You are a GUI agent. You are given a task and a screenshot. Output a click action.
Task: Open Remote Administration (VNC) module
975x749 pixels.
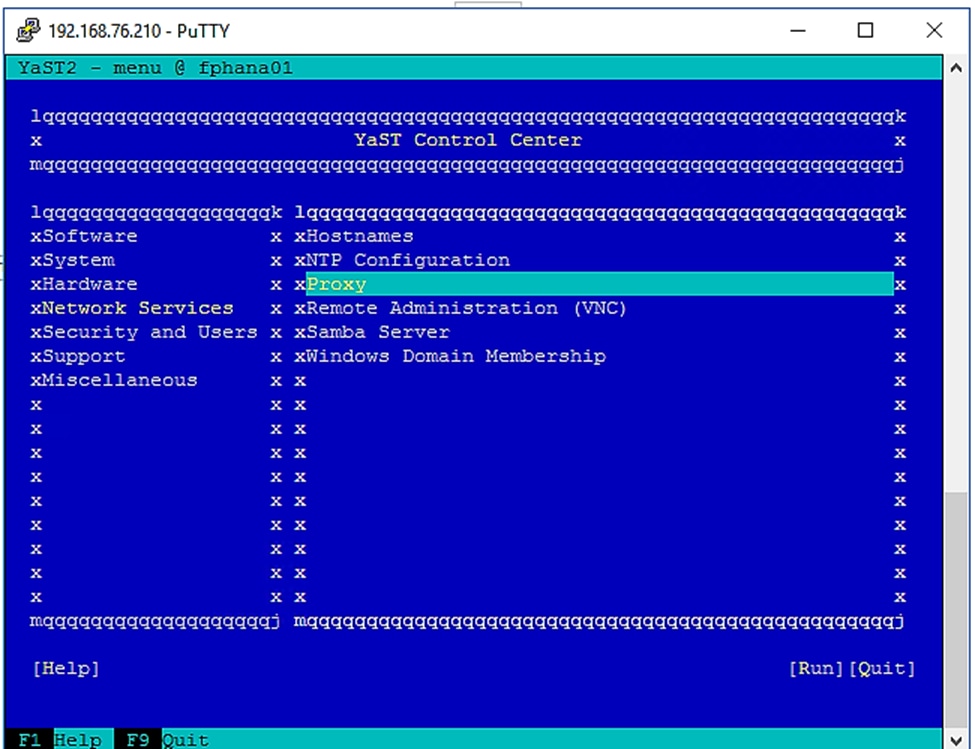pos(466,308)
